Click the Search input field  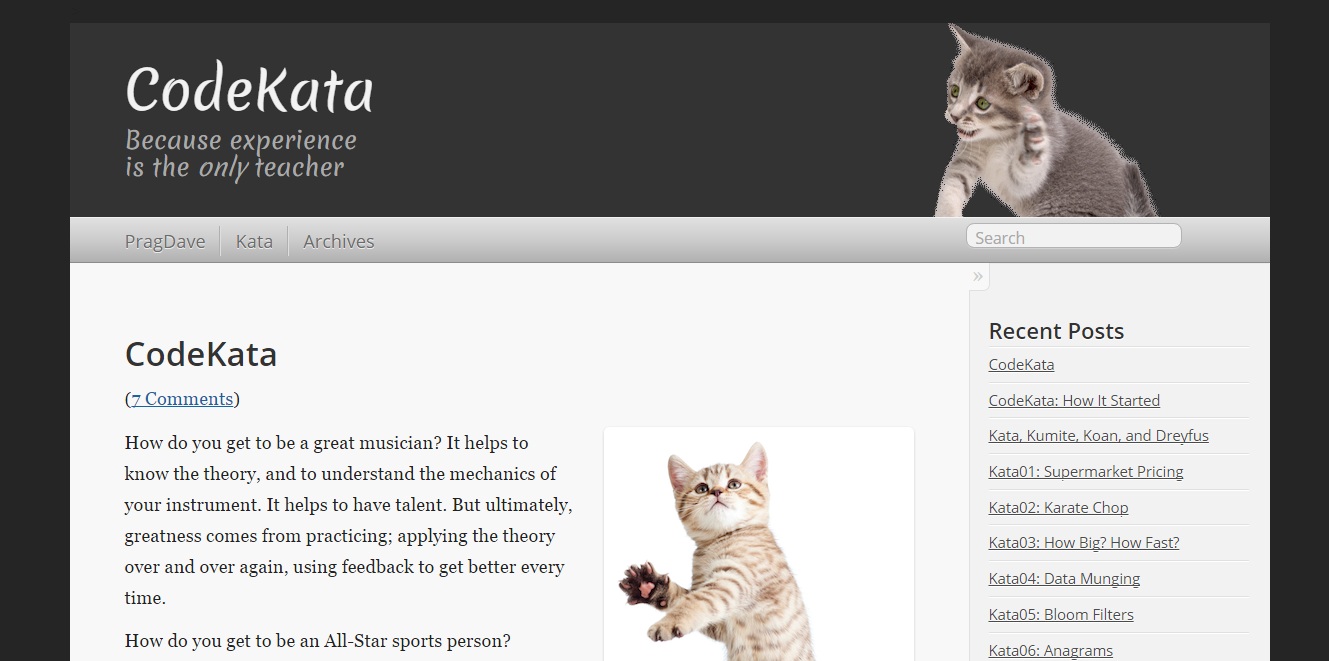click(1073, 237)
